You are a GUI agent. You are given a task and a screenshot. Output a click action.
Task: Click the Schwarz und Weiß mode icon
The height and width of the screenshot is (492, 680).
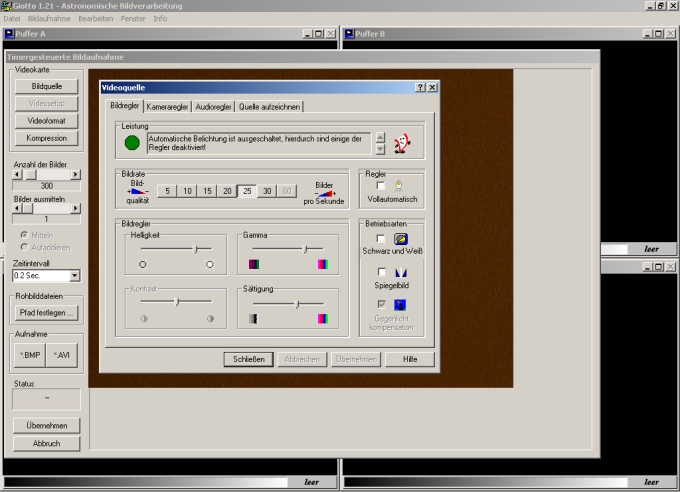point(400,239)
